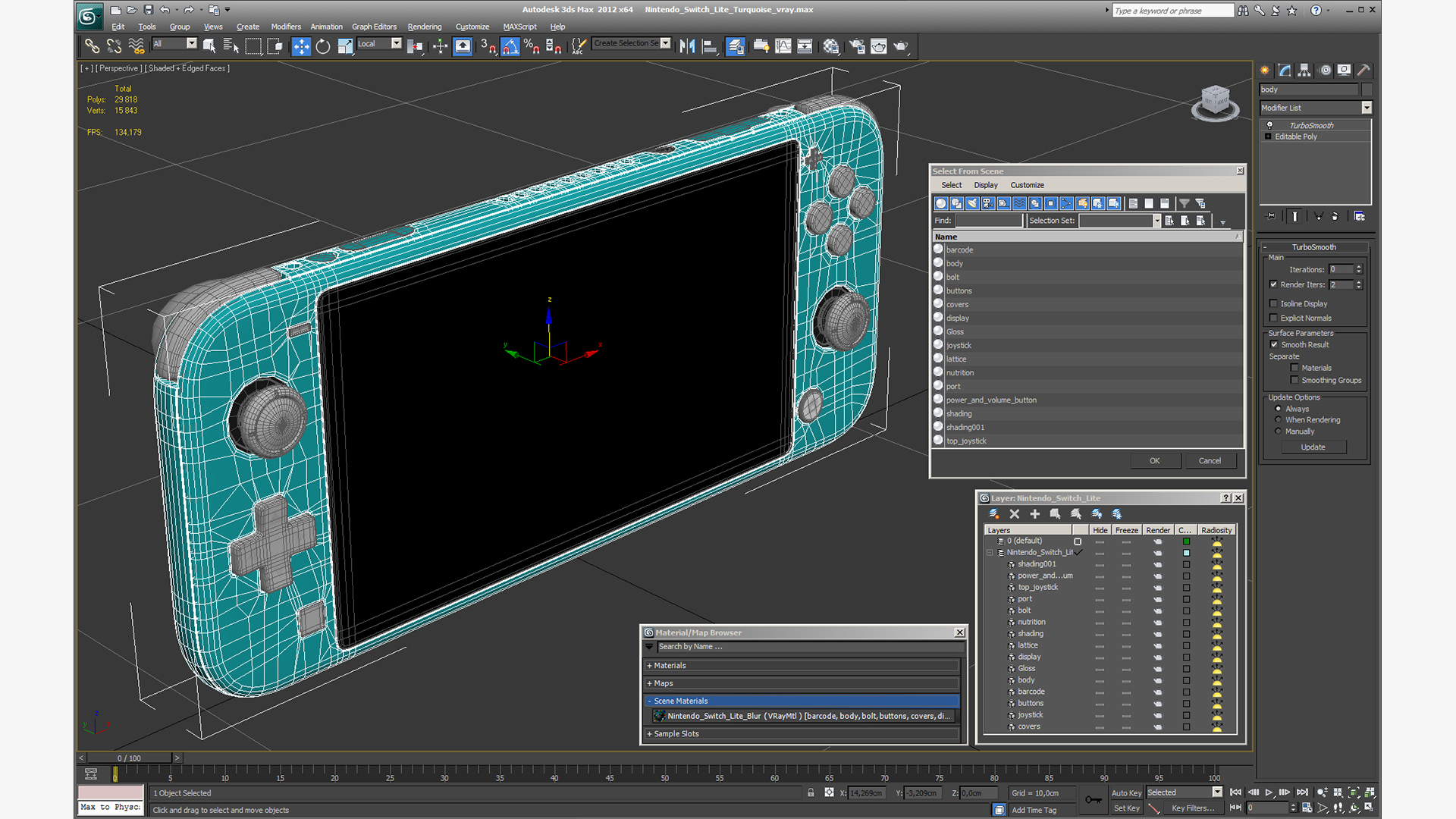Click the Align tool icon
1456x819 pixels.
point(710,46)
